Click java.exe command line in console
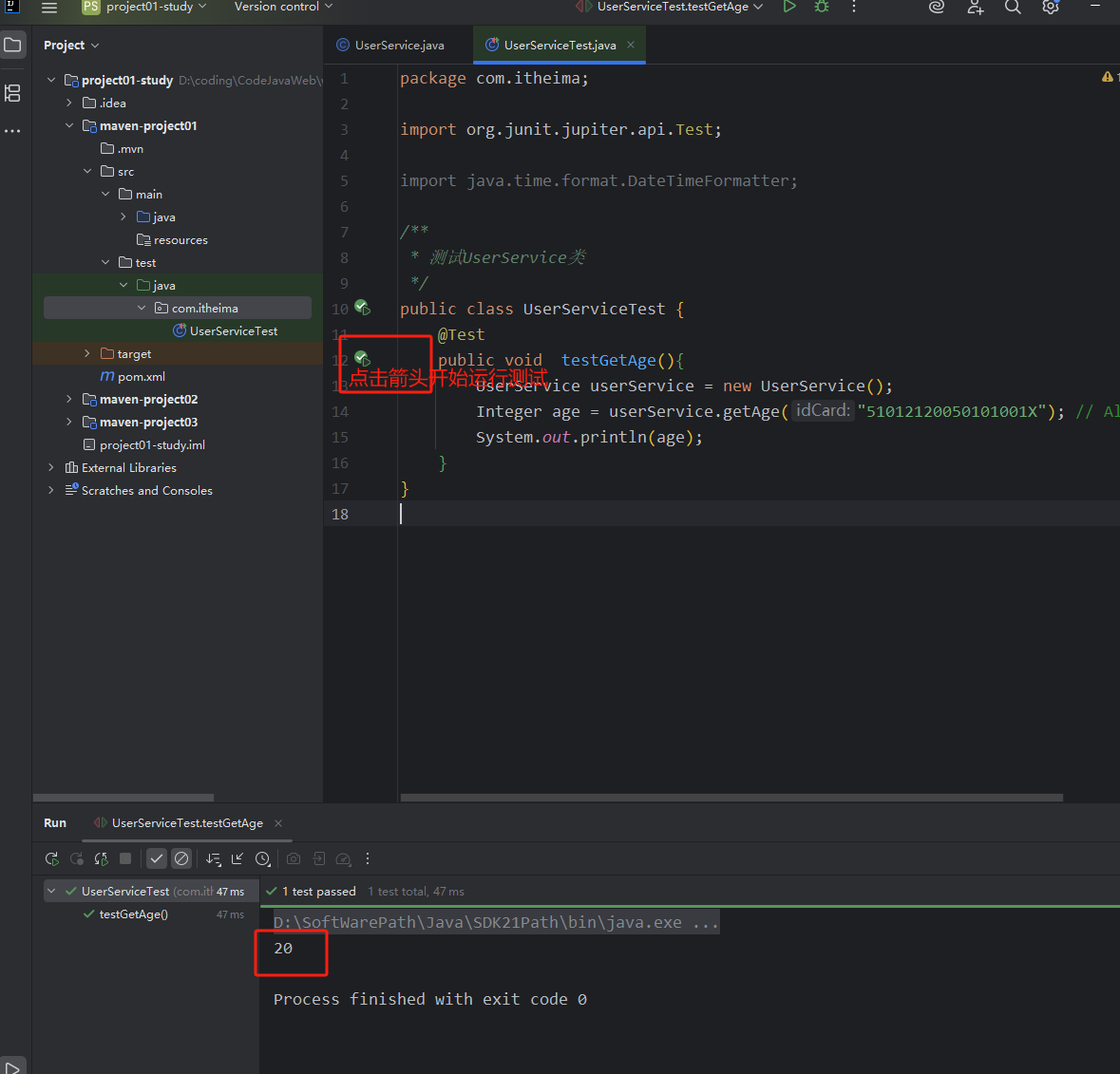The width and height of the screenshot is (1120, 1074). coord(496,923)
